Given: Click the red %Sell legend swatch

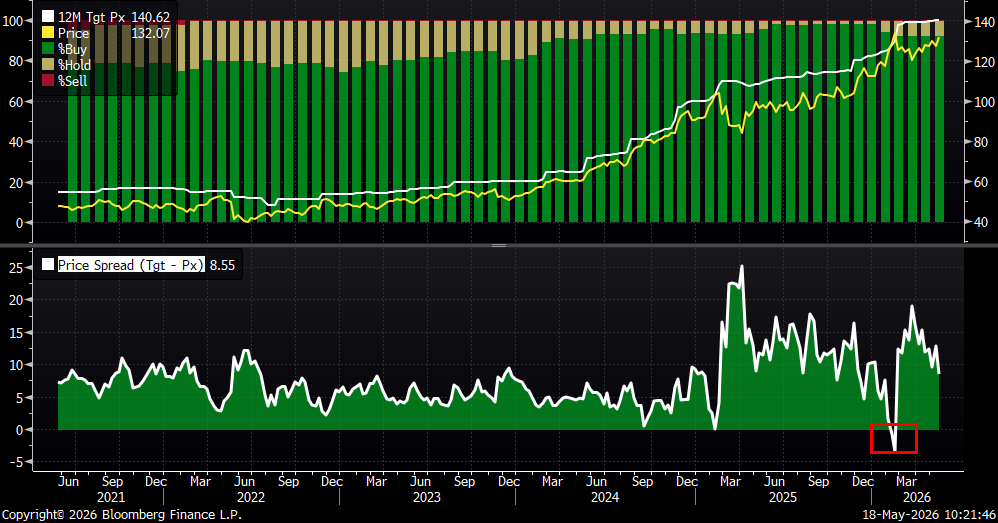Looking at the screenshot, I should point(48,80).
